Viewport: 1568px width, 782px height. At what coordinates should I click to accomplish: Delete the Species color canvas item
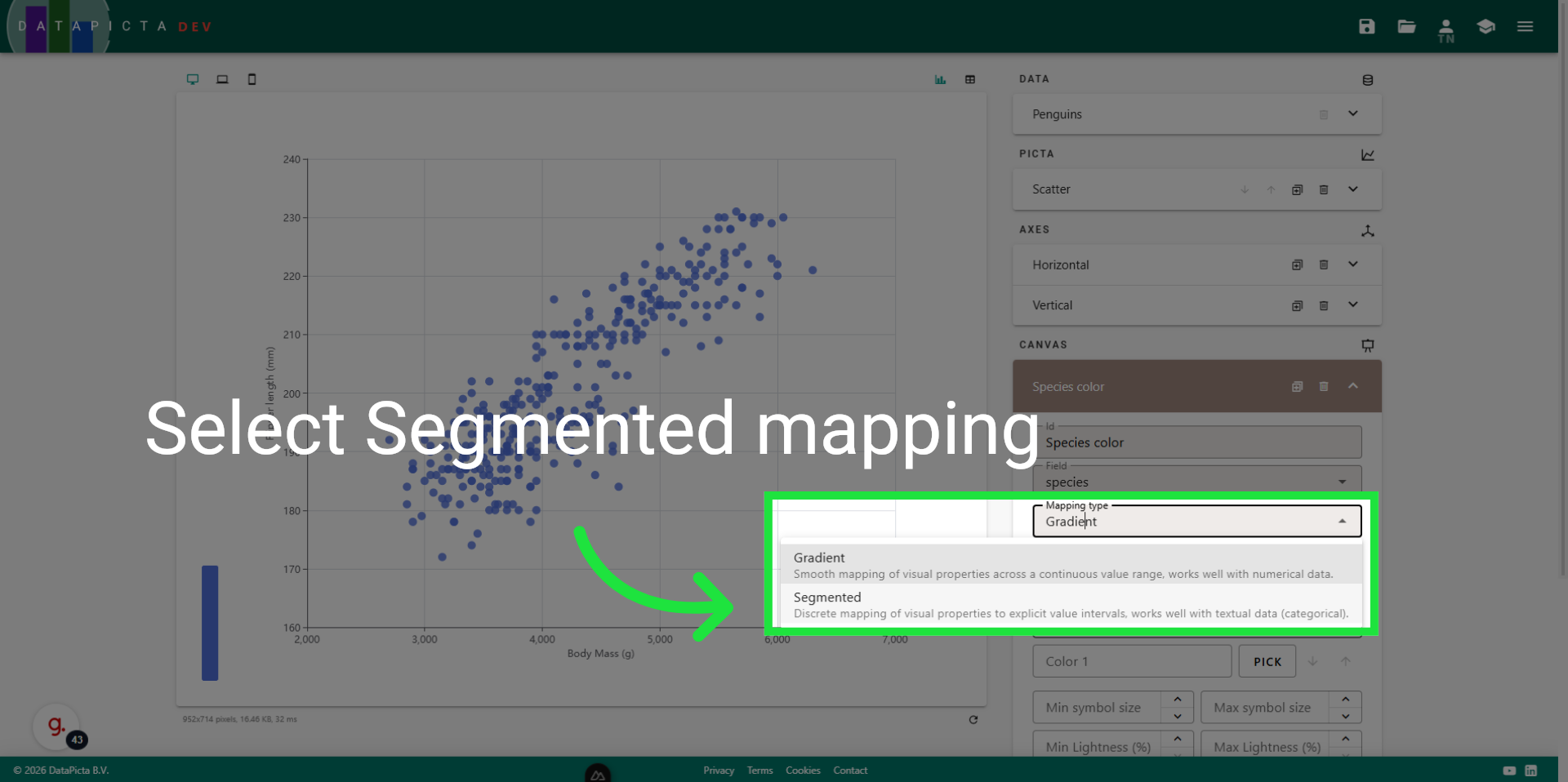[x=1324, y=386]
